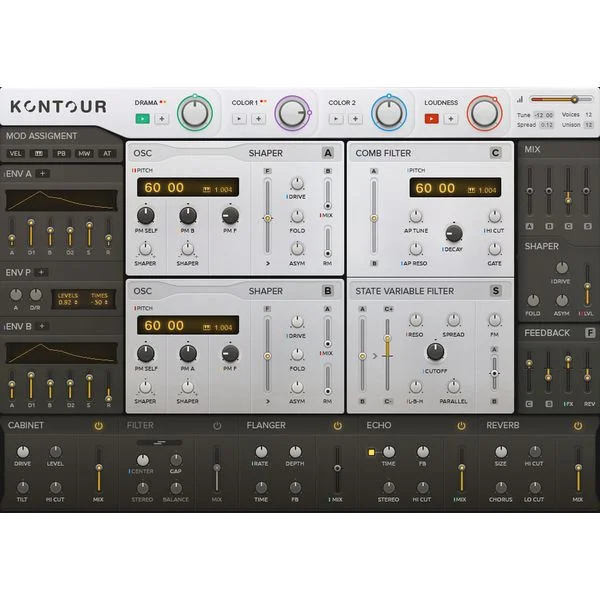
Task: Open the Filter effect type selector
Action: (x=159, y=442)
